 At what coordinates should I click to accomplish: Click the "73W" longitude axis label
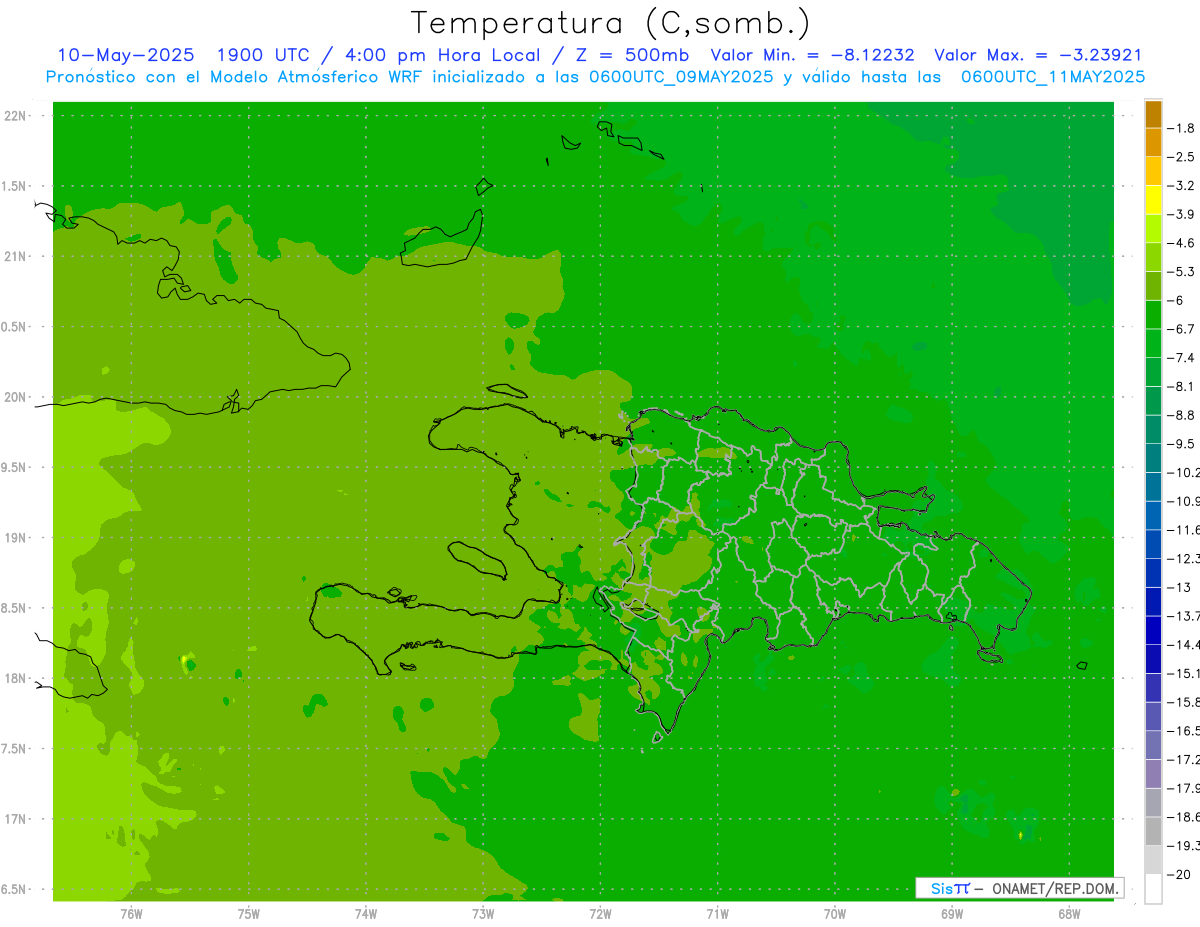(483, 913)
